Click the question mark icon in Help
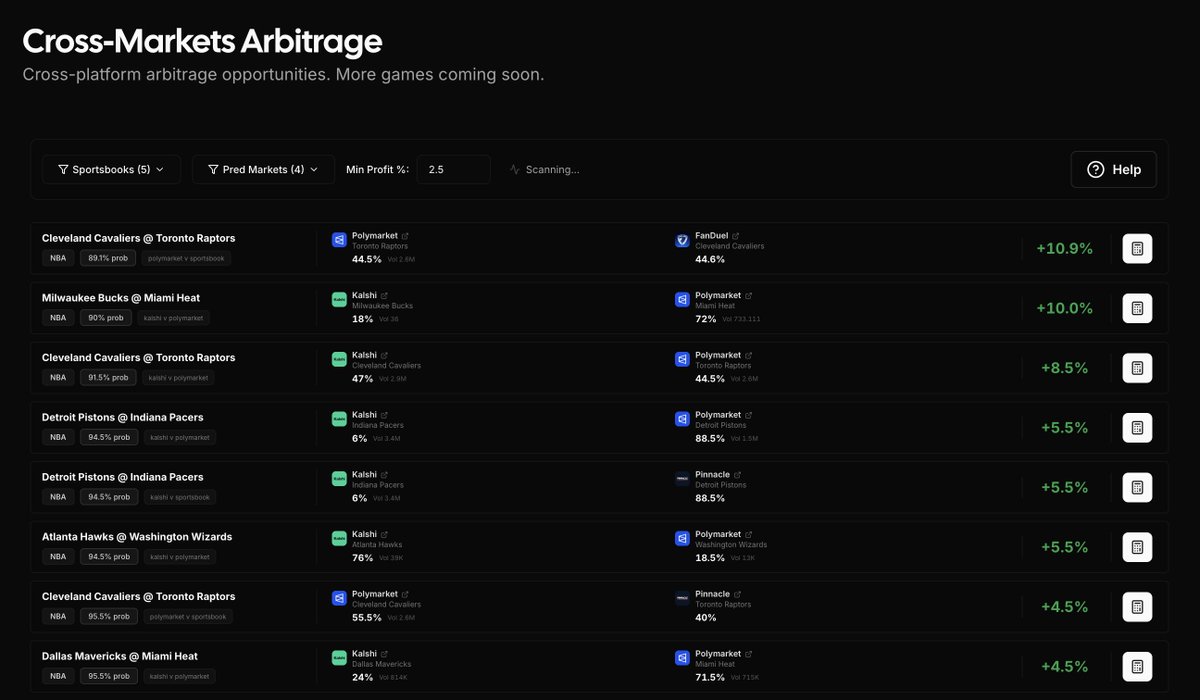This screenshot has height=700, width=1200. point(1095,170)
